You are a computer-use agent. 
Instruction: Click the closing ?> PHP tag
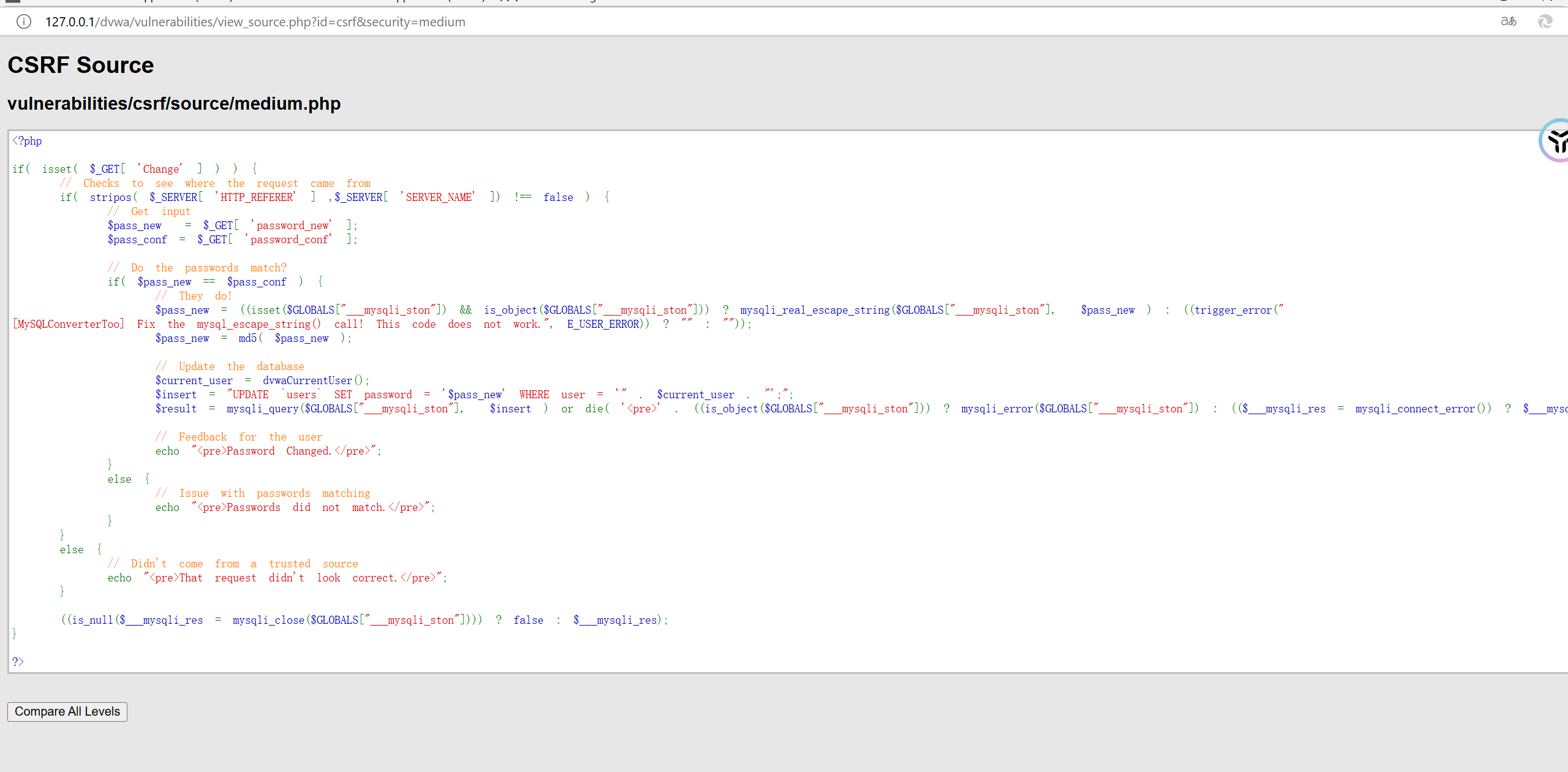pos(18,662)
